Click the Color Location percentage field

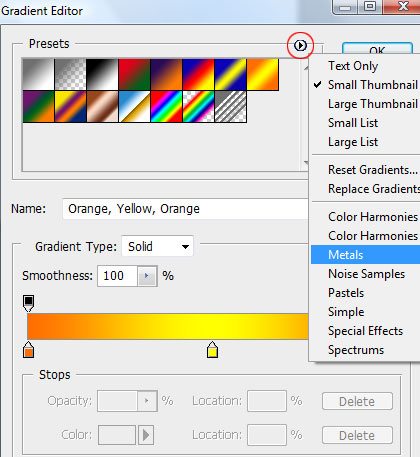pos(267,435)
